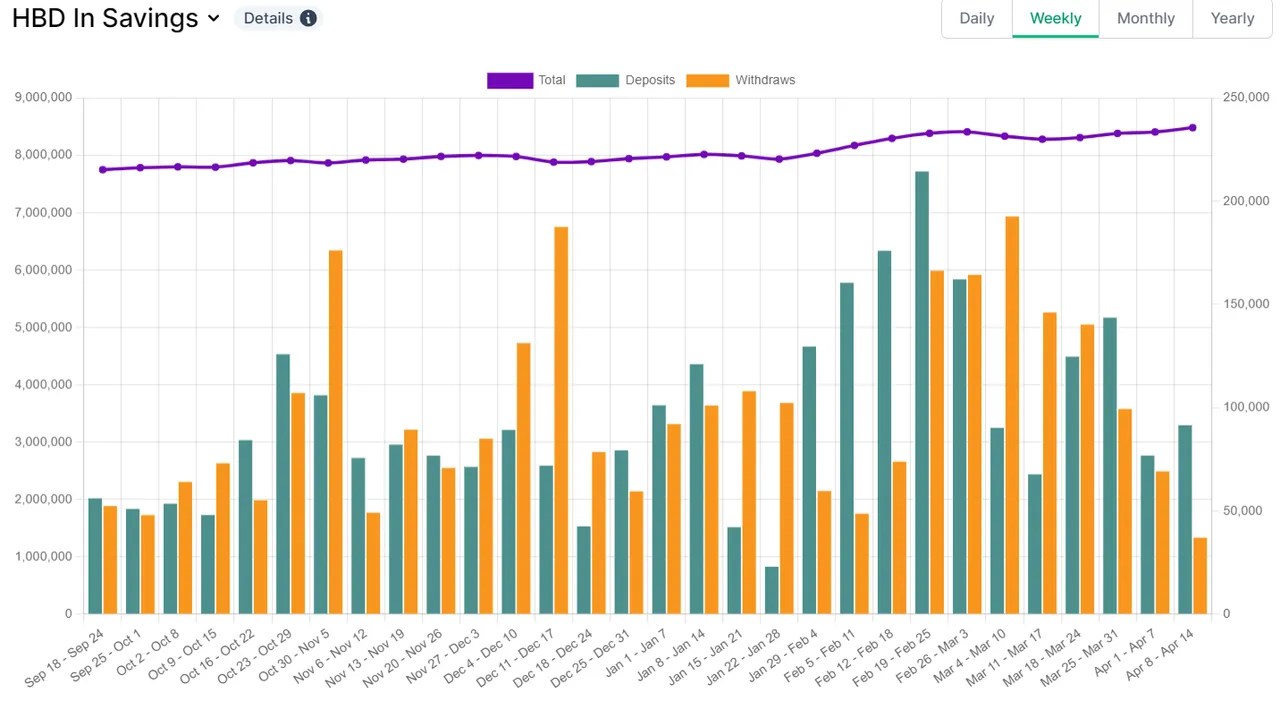Click the Jan 22 - Jan 28 deposits bar
Screen dimensions: 1280x703
click(772, 590)
